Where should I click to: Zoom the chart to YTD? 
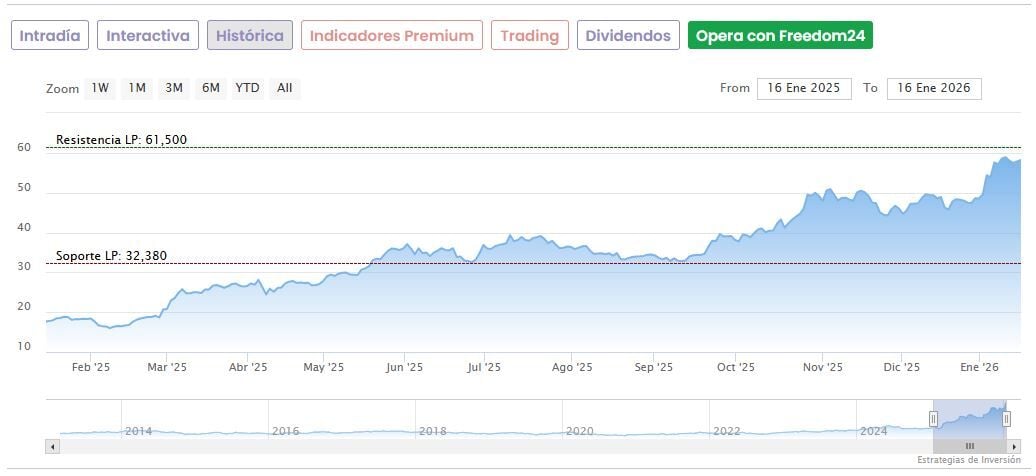[x=247, y=88]
